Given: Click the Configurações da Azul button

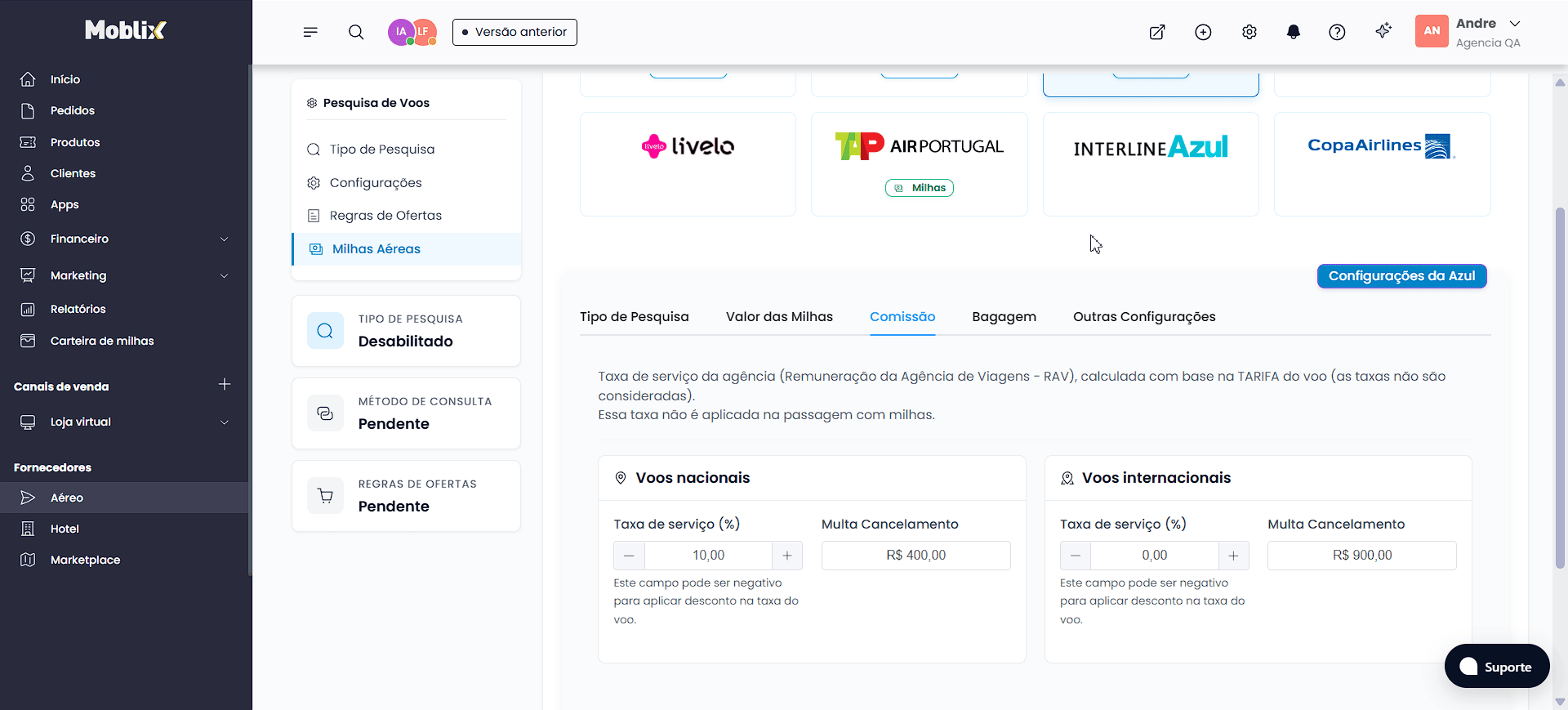Looking at the screenshot, I should [1401, 276].
